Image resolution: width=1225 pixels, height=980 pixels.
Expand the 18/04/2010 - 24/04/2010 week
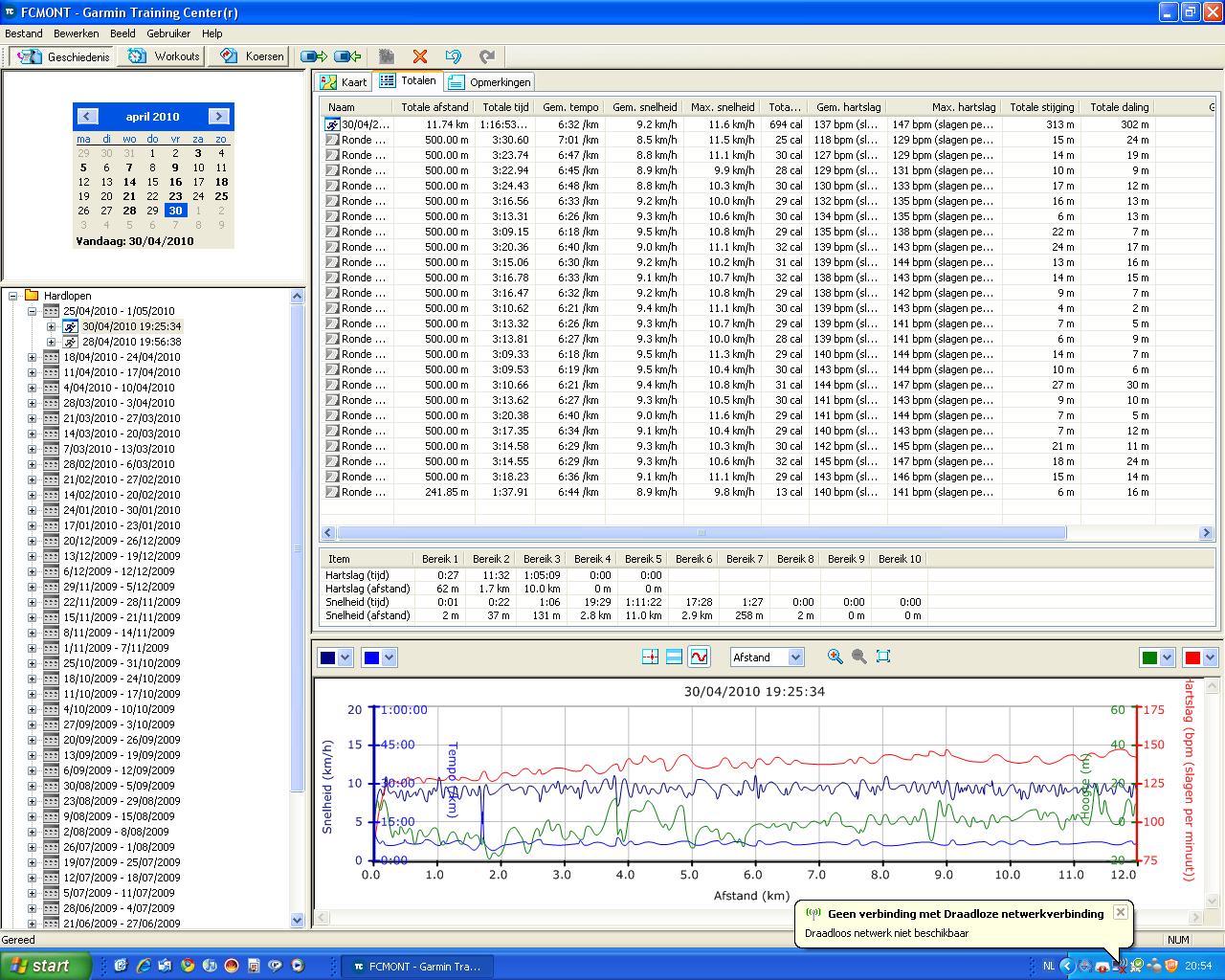click(32, 357)
